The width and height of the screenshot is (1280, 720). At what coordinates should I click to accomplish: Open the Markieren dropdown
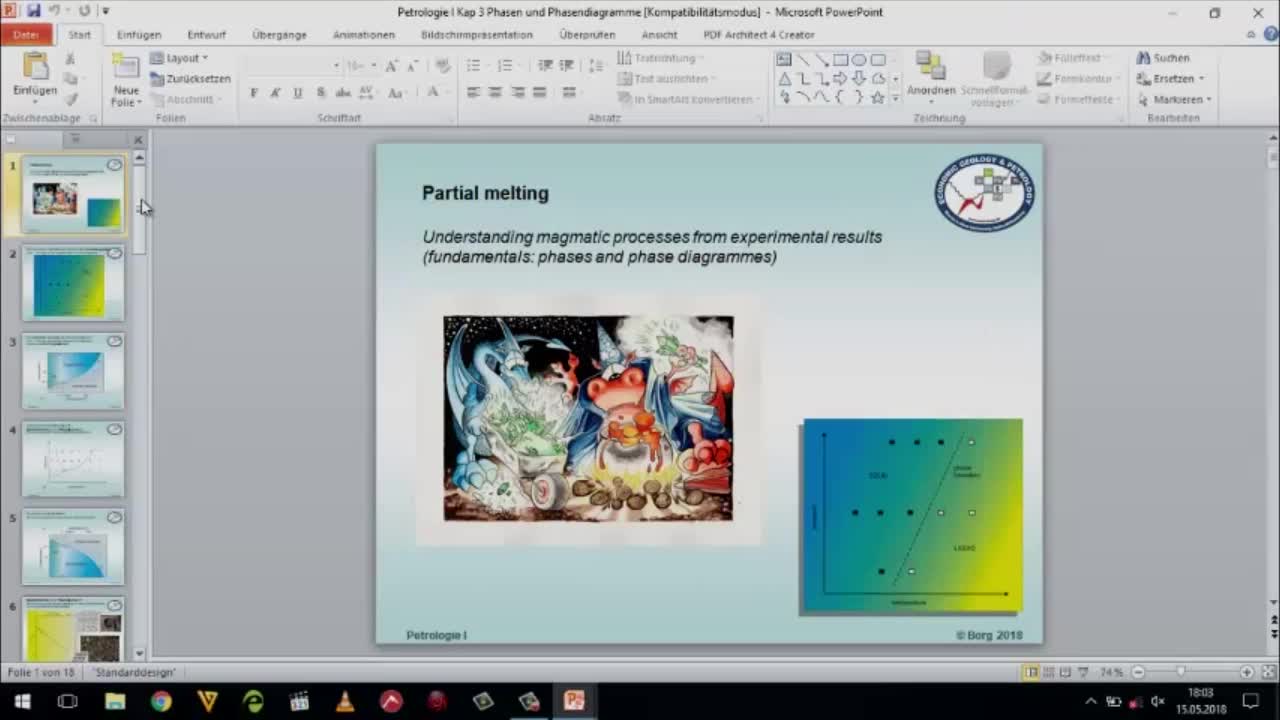pos(1174,99)
